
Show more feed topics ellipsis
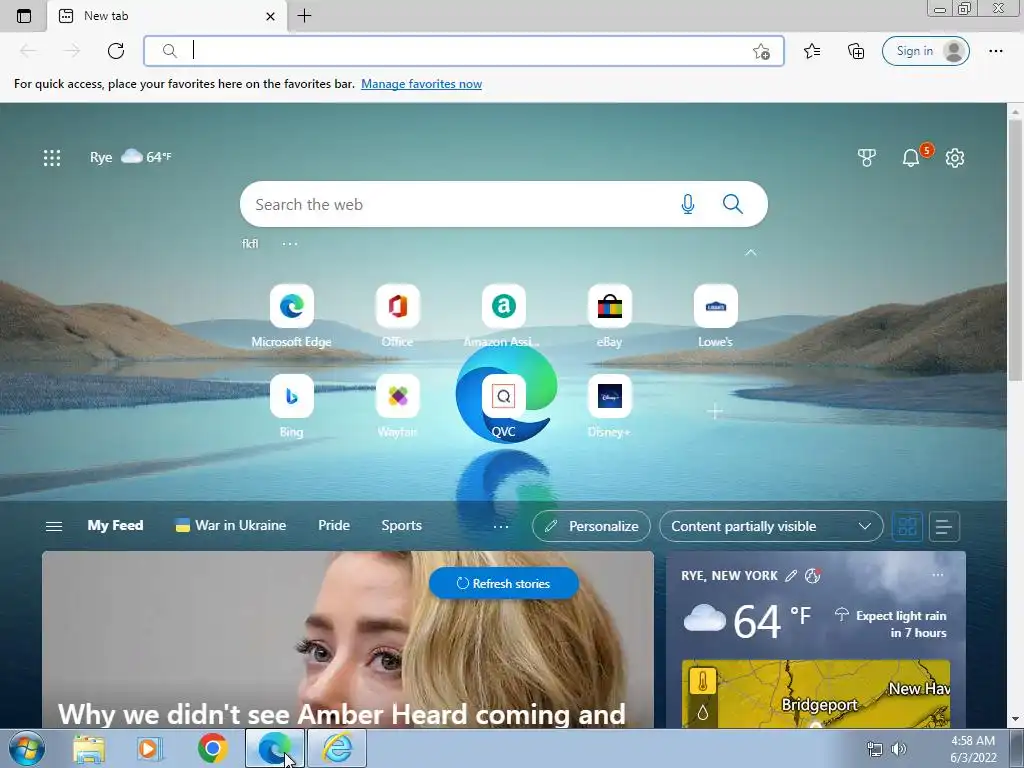(501, 526)
